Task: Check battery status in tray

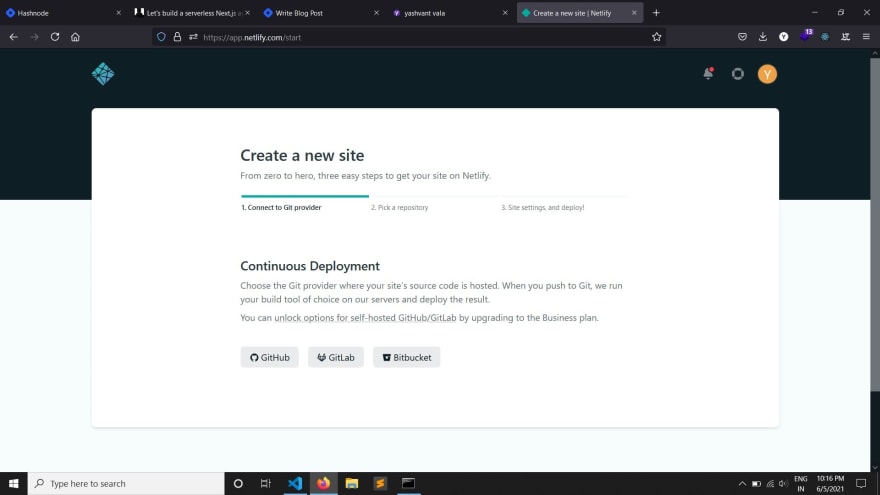Action: (756, 483)
